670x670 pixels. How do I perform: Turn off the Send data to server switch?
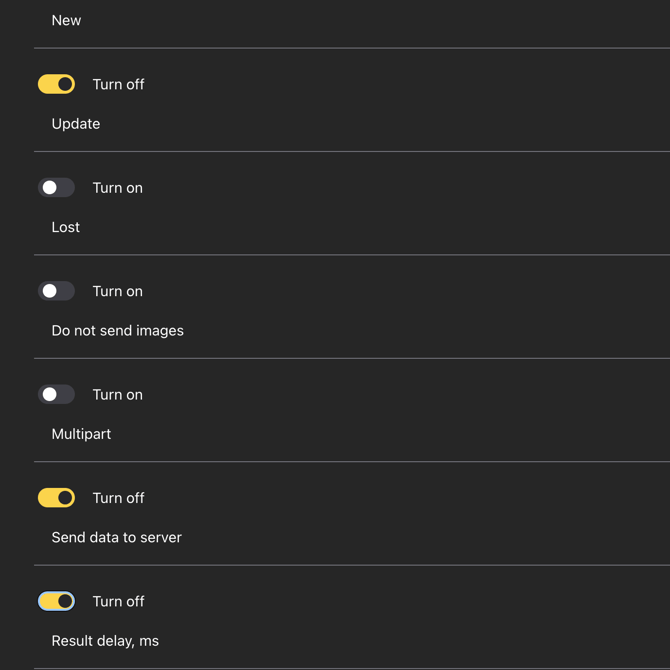click(56, 497)
